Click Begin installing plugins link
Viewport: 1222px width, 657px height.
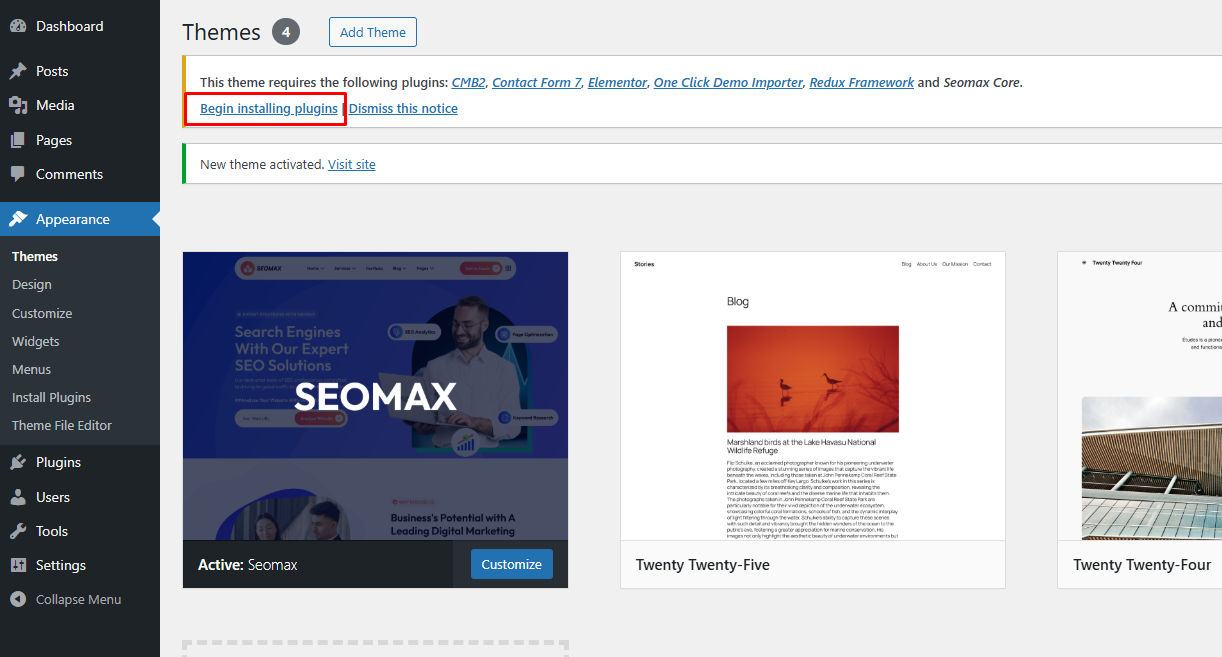(269, 108)
